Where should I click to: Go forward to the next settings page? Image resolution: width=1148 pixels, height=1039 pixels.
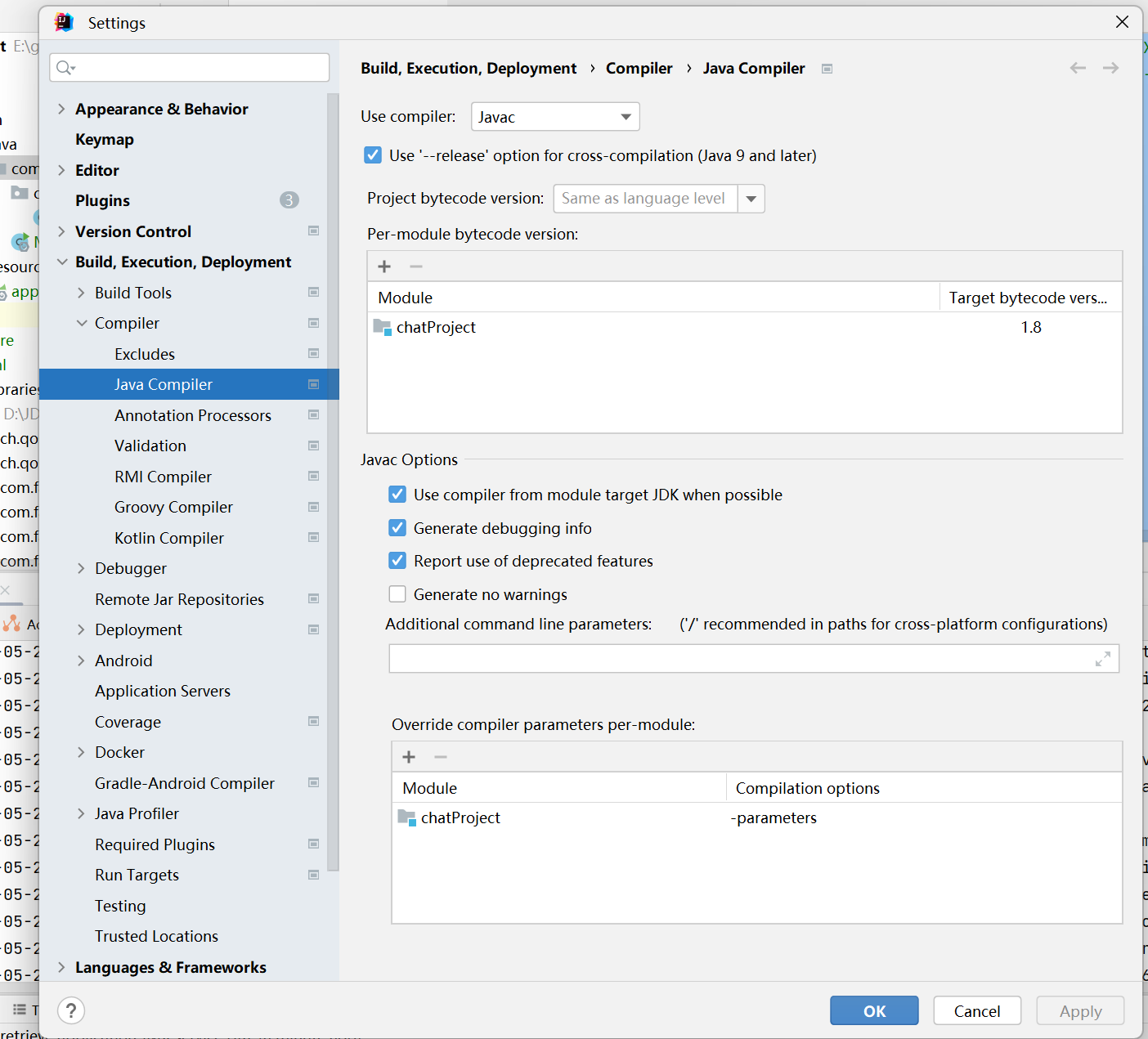(x=1110, y=68)
